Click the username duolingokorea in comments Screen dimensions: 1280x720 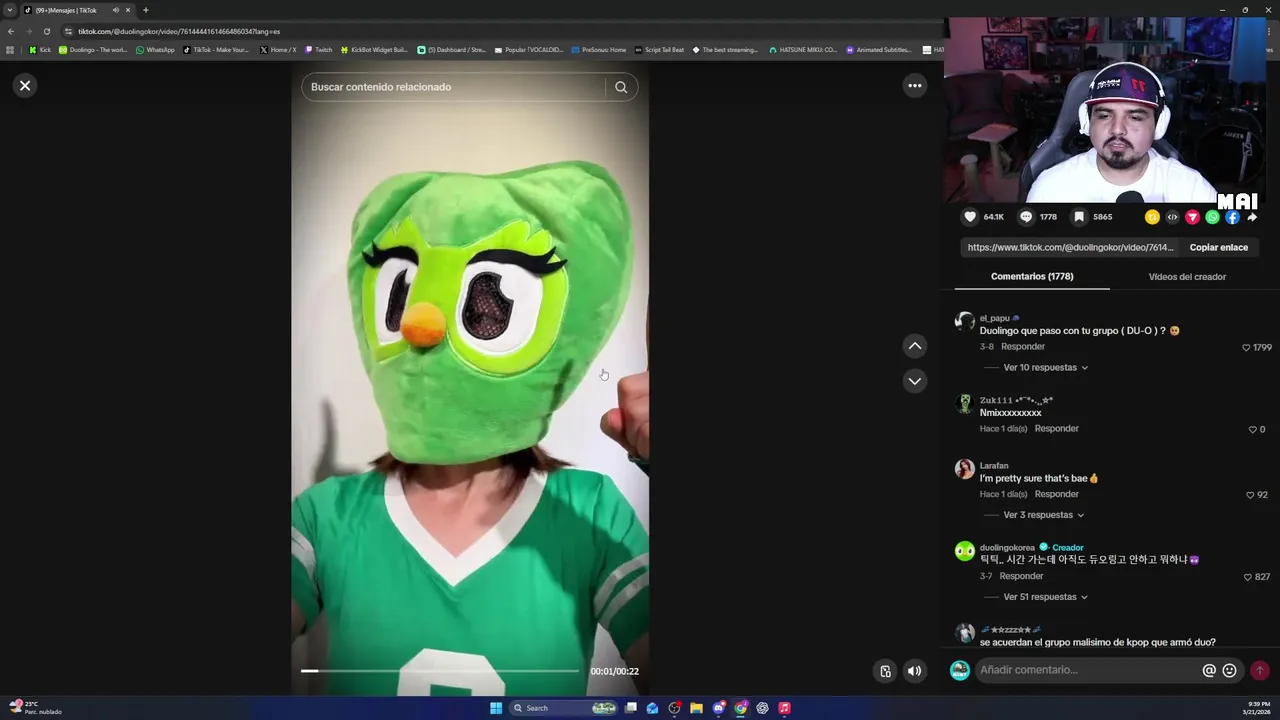pos(1007,548)
